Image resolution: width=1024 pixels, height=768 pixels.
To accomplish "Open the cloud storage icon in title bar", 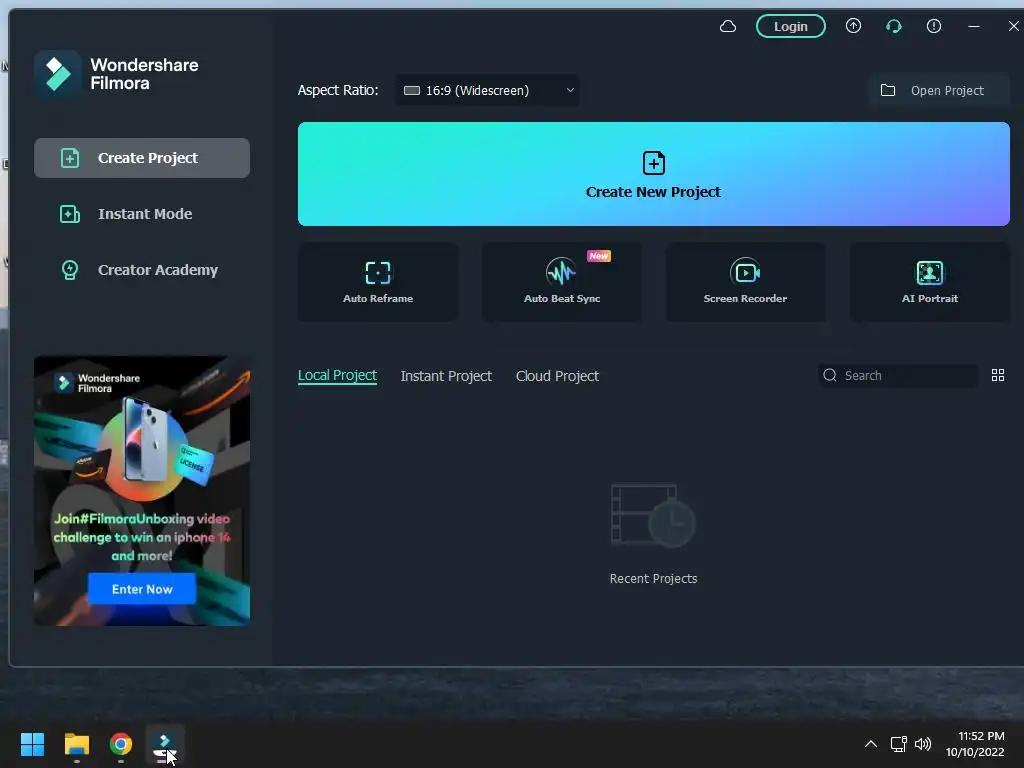I will 728,26.
